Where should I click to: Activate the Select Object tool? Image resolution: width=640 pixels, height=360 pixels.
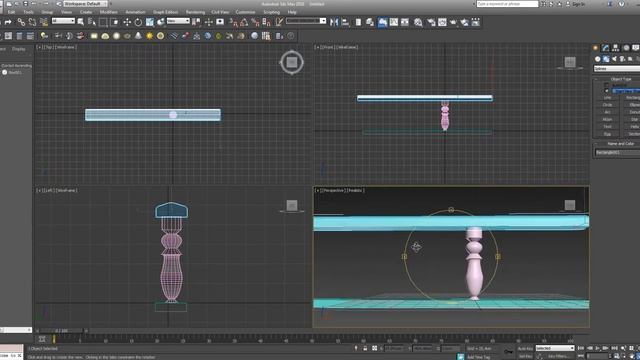[81, 22]
